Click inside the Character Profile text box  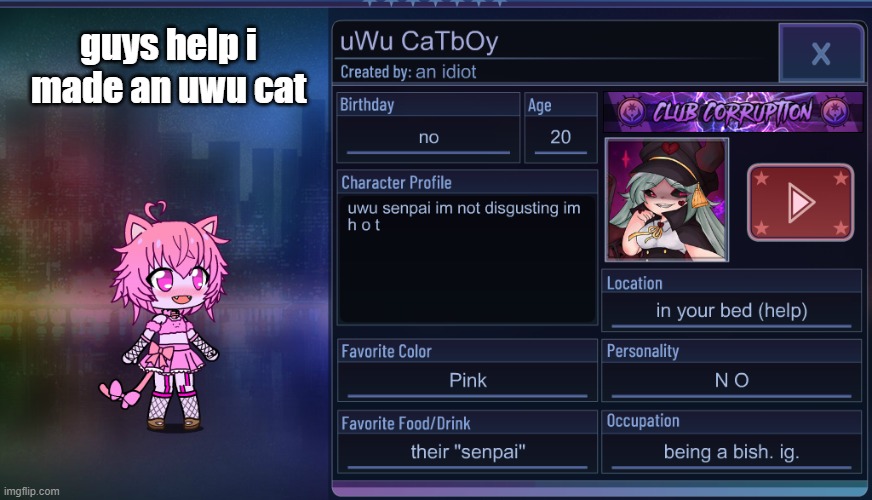(x=467, y=259)
